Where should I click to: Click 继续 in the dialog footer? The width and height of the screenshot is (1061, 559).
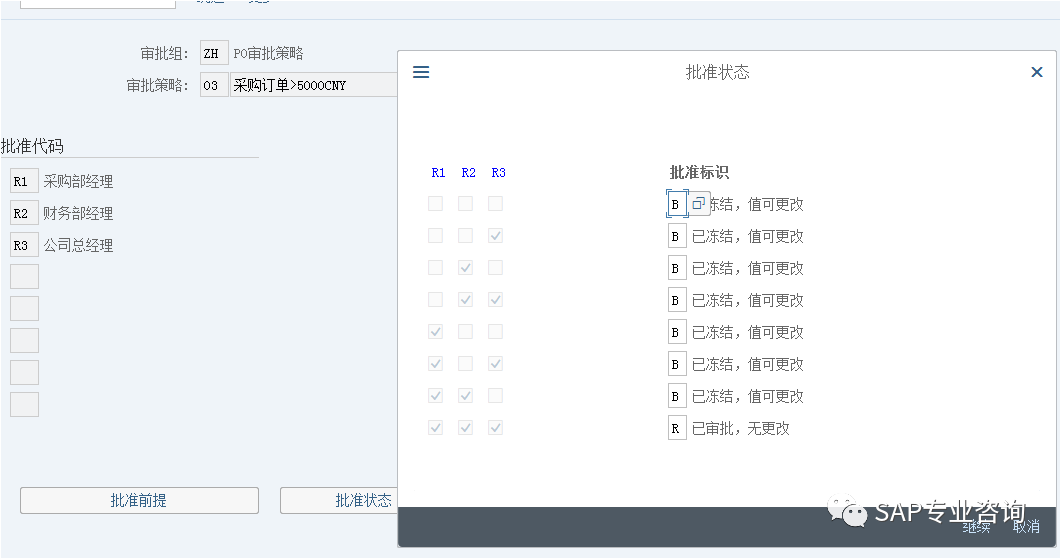point(976,527)
